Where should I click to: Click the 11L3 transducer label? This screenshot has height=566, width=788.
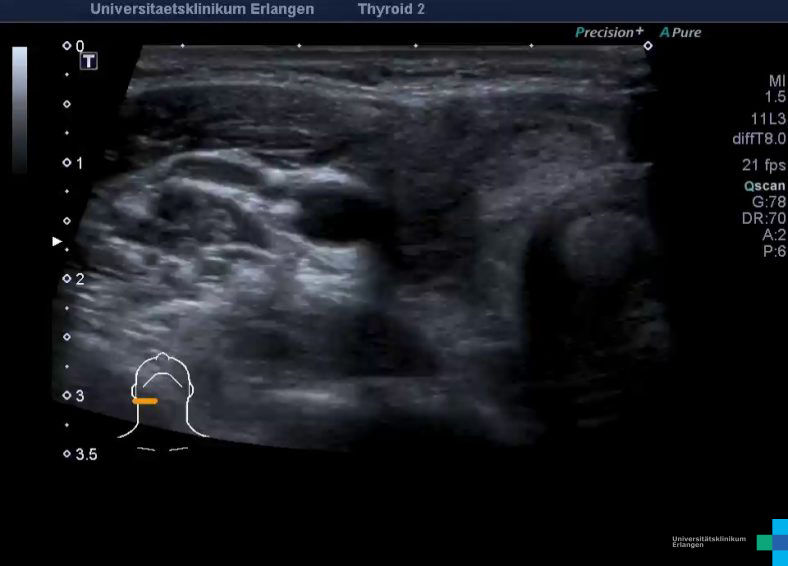[x=768, y=118]
